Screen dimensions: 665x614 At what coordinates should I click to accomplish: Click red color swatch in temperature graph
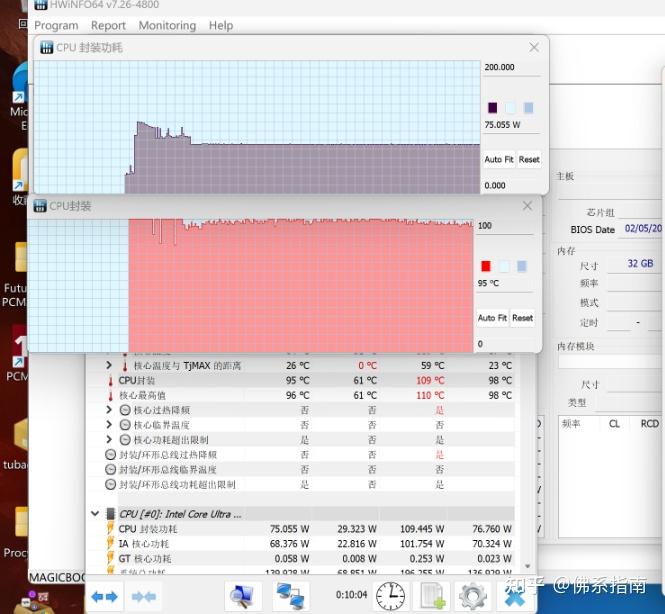tap(486, 266)
